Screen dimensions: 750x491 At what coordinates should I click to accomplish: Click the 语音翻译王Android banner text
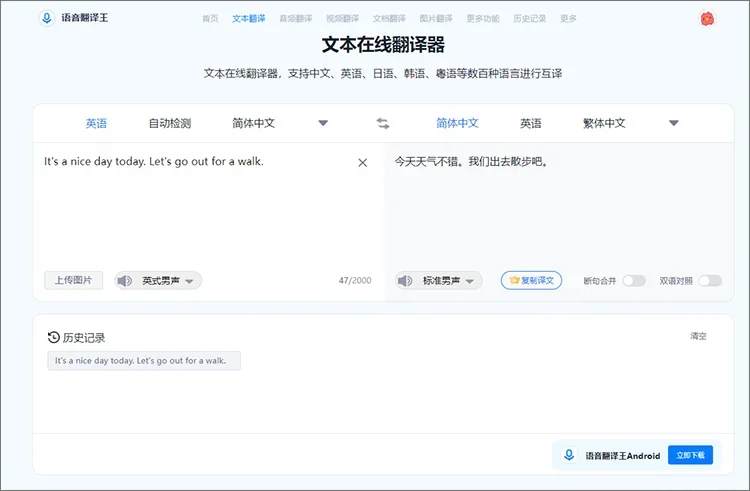coord(623,456)
